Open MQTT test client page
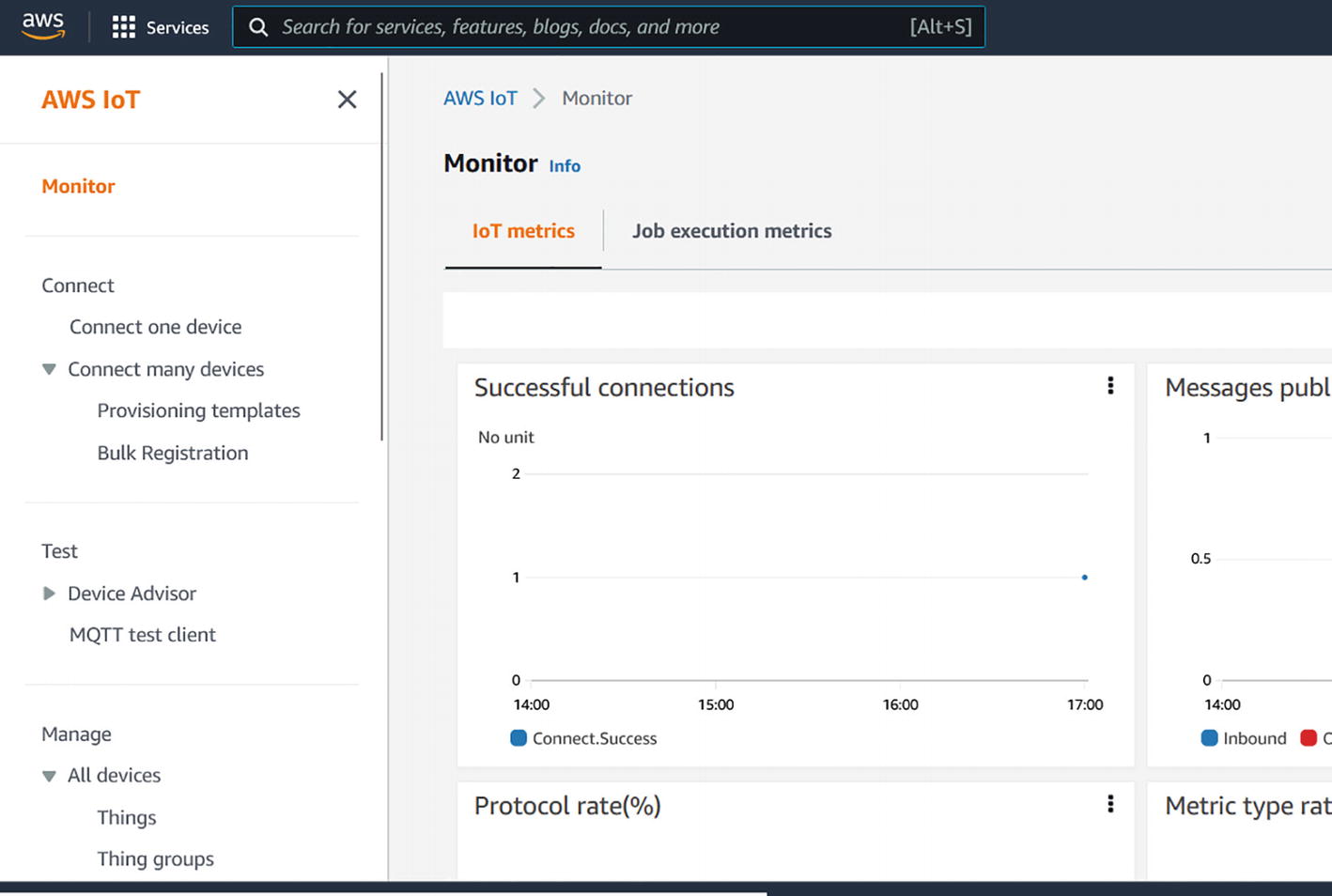The width and height of the screenshot is (1332, 896). pos(143,635)
